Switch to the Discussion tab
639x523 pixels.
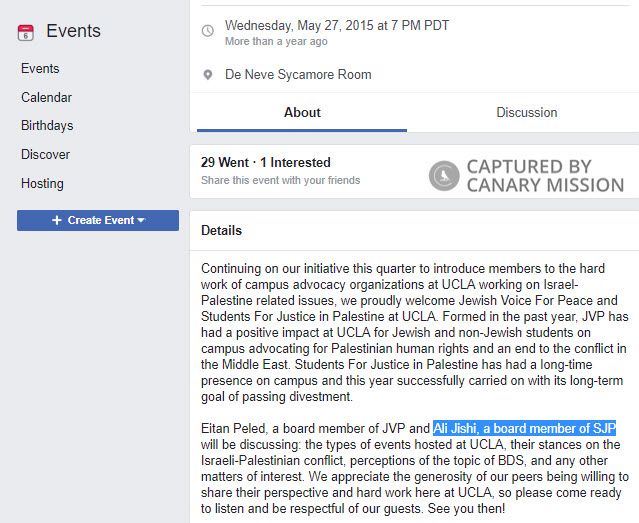(527, 113)
